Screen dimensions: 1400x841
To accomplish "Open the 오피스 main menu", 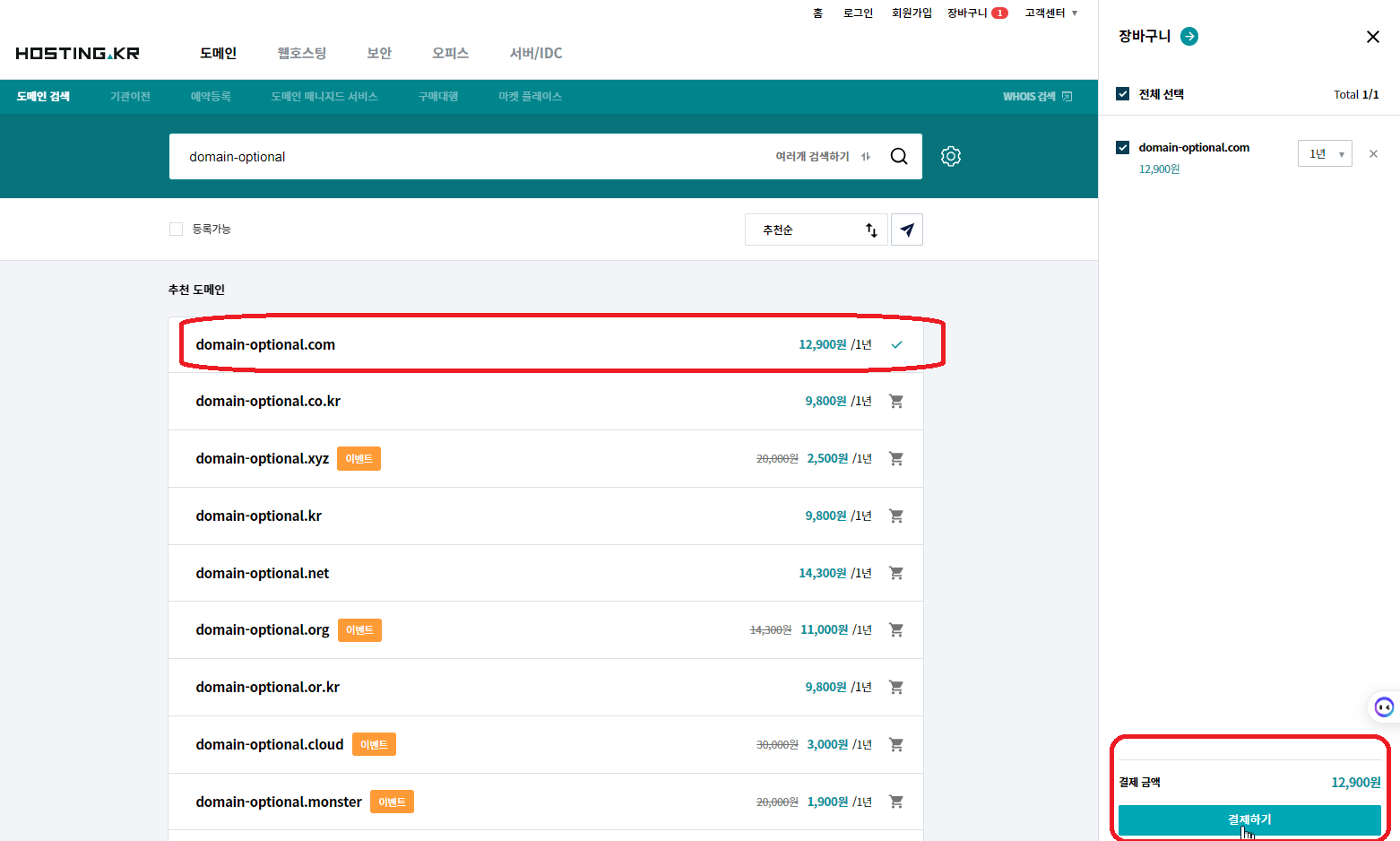I will 450,53.
